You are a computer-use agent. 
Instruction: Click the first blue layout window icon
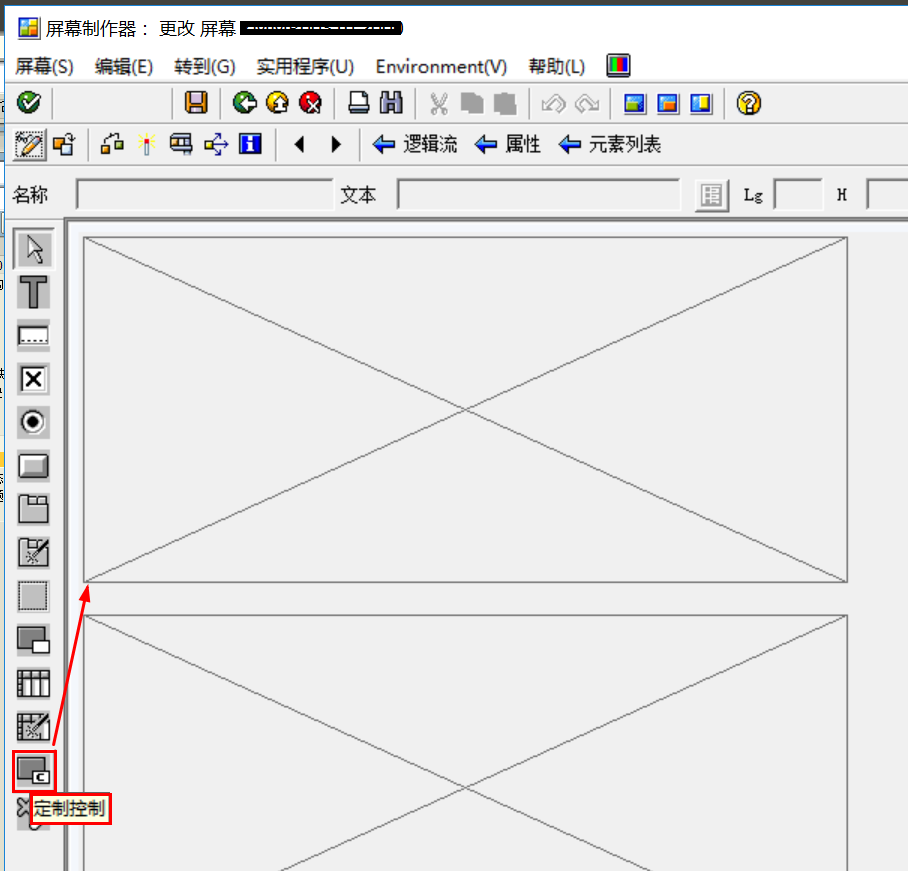(x=635, y=104)
